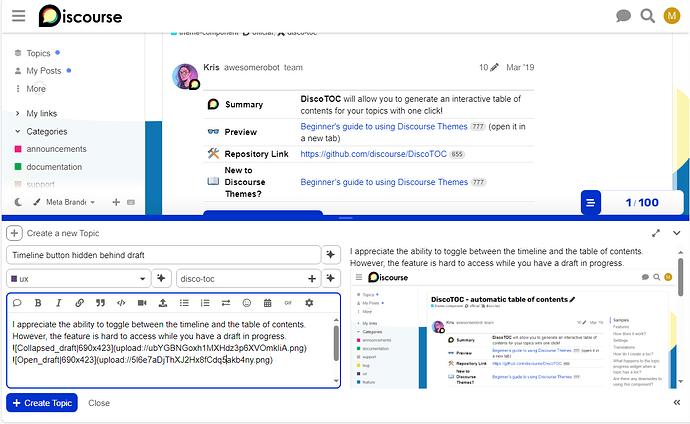Open the Beginner's guide link in New to Discourse Themes row
690x424 pixels.
pos(384,182)
